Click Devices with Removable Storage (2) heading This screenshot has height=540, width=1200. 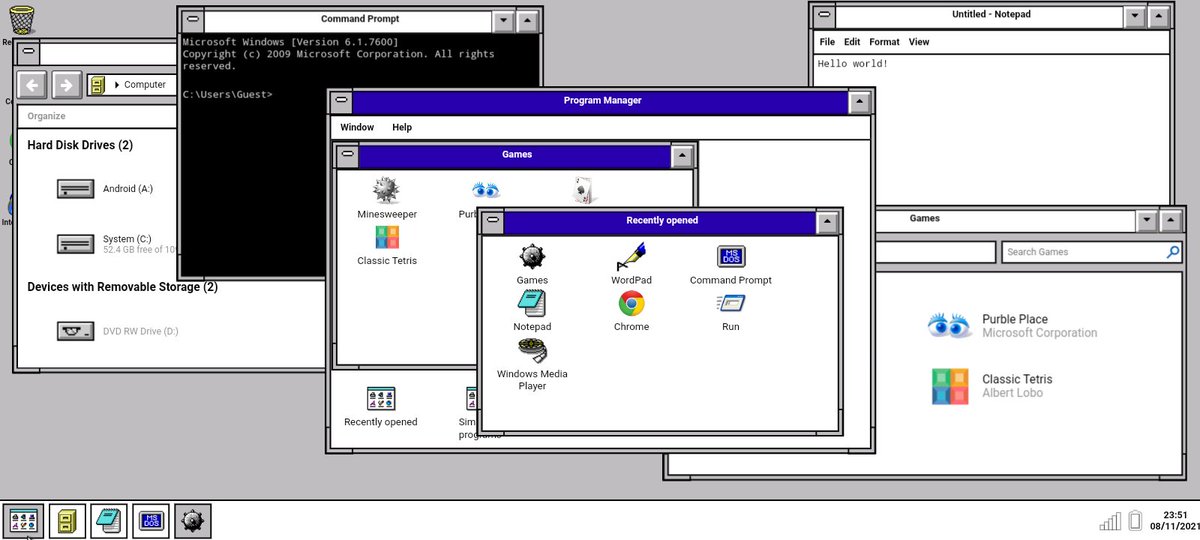(x=122, y=287)
